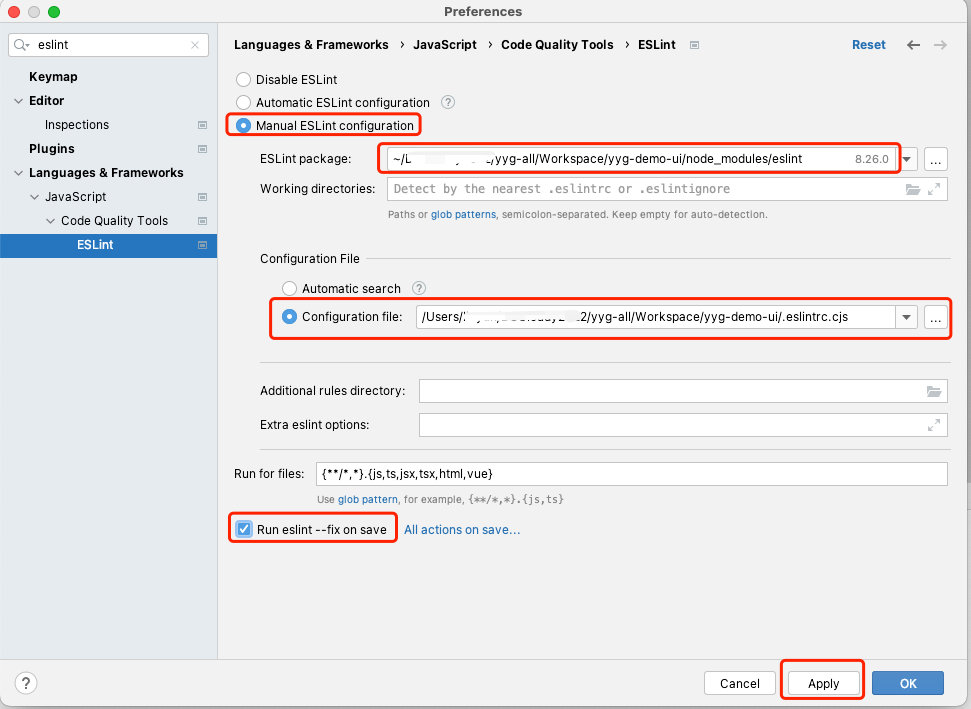Click the project-level icon beside Code Quality Tools

(202, 221)
